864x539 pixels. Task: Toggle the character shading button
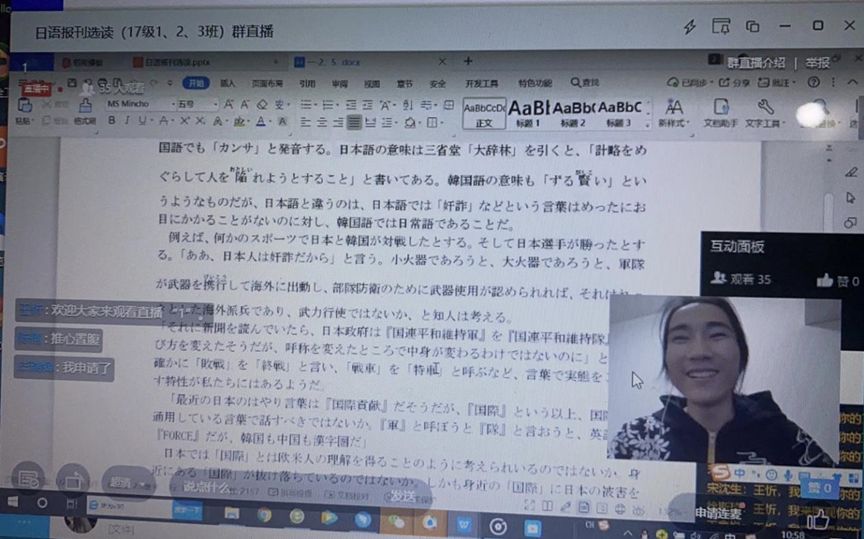[x=282, y=122]
